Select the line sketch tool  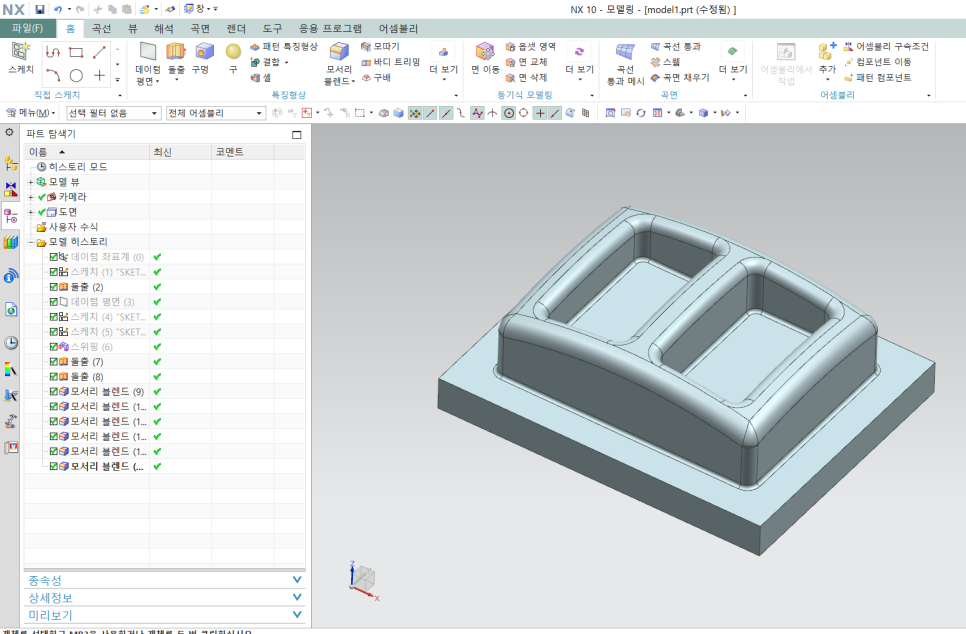pyautogui.click(x=99, y=52)
